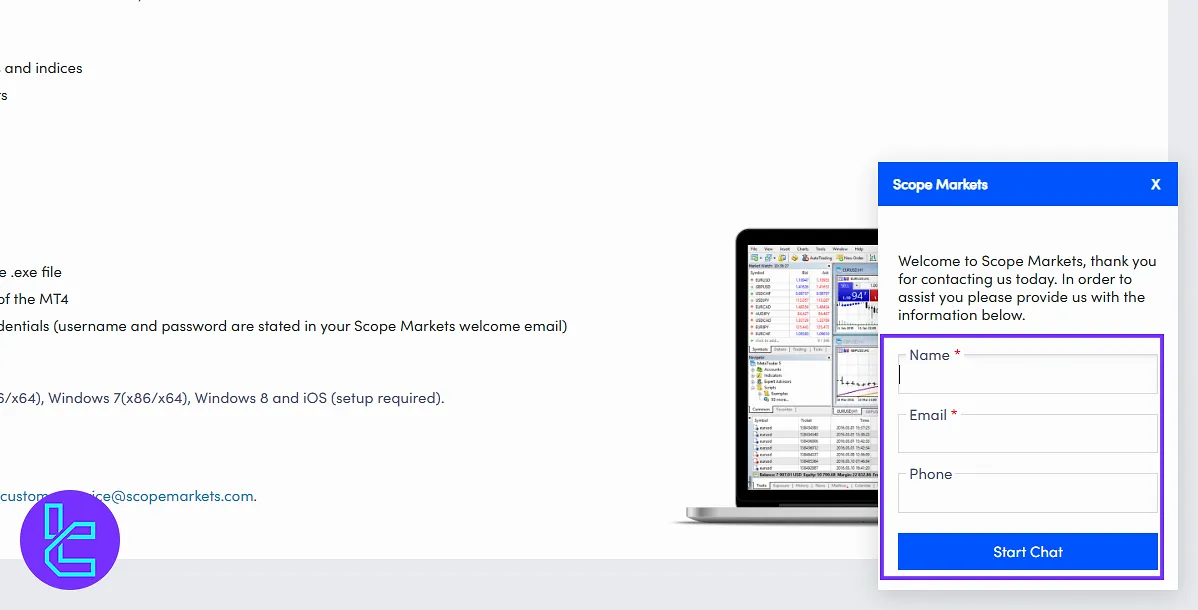This screenshot has height=610, width=1198.
Task: Open the customer service email link
Action: coord(127,496)
